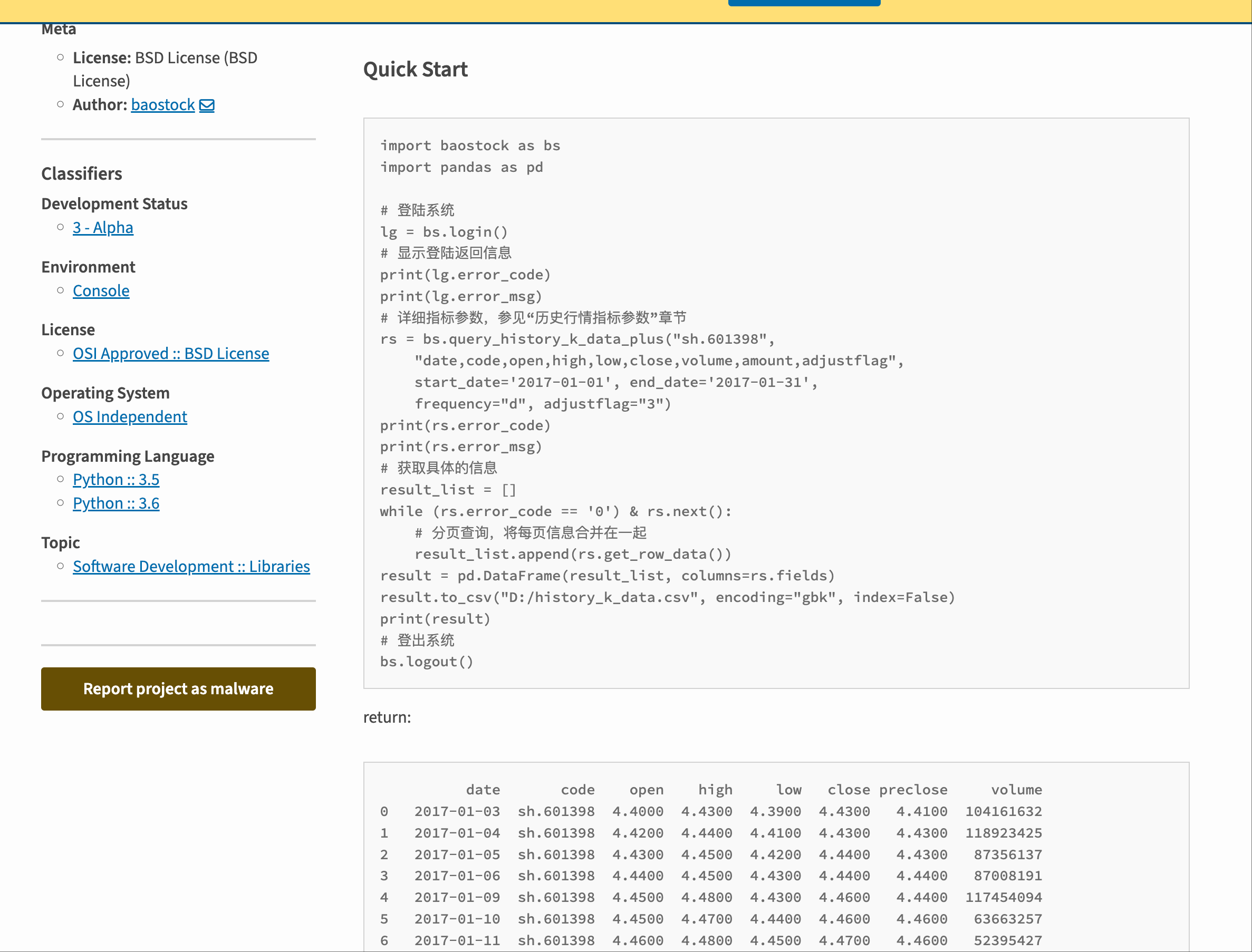Click the start_date='2017-01-01' code line
1252x952 pixels.
point(617,383)
